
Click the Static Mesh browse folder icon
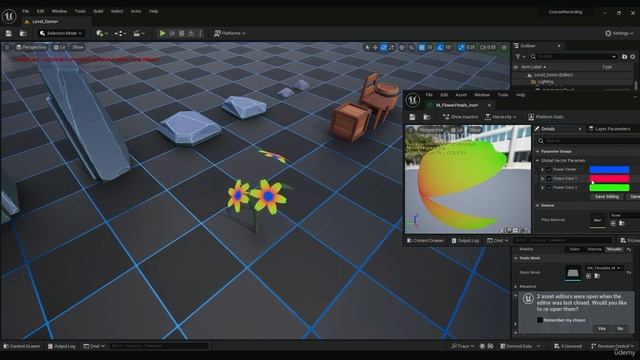pyautogui.click(x=597, y=276)
